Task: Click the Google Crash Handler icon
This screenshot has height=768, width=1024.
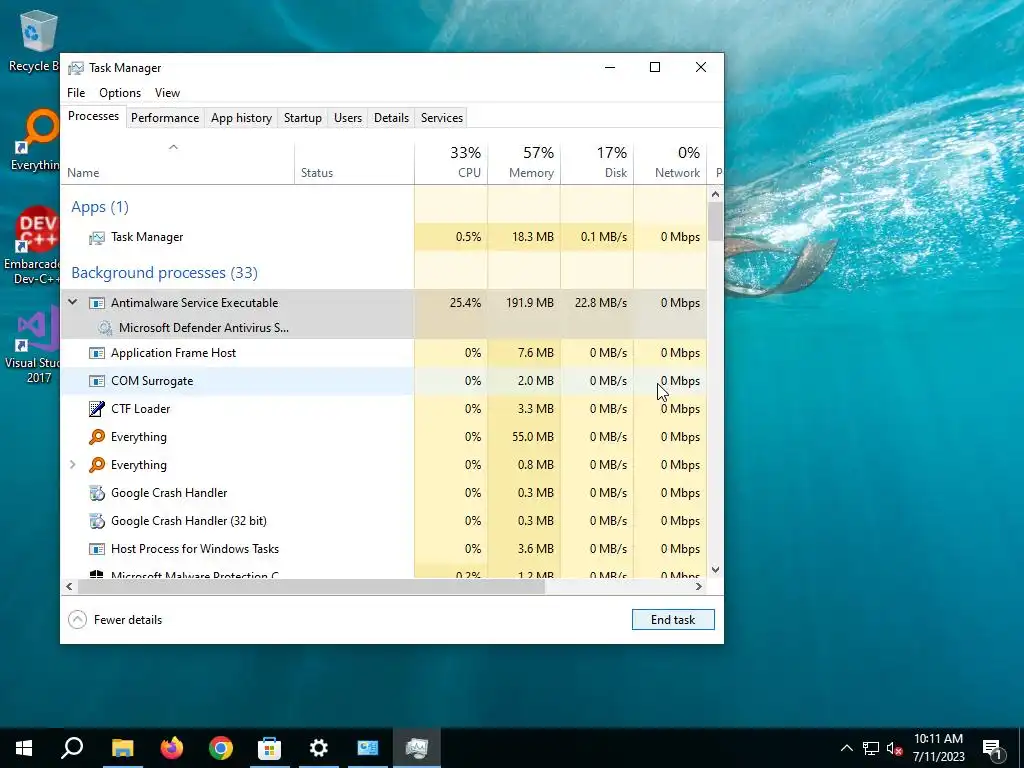Action: point(97,493)
